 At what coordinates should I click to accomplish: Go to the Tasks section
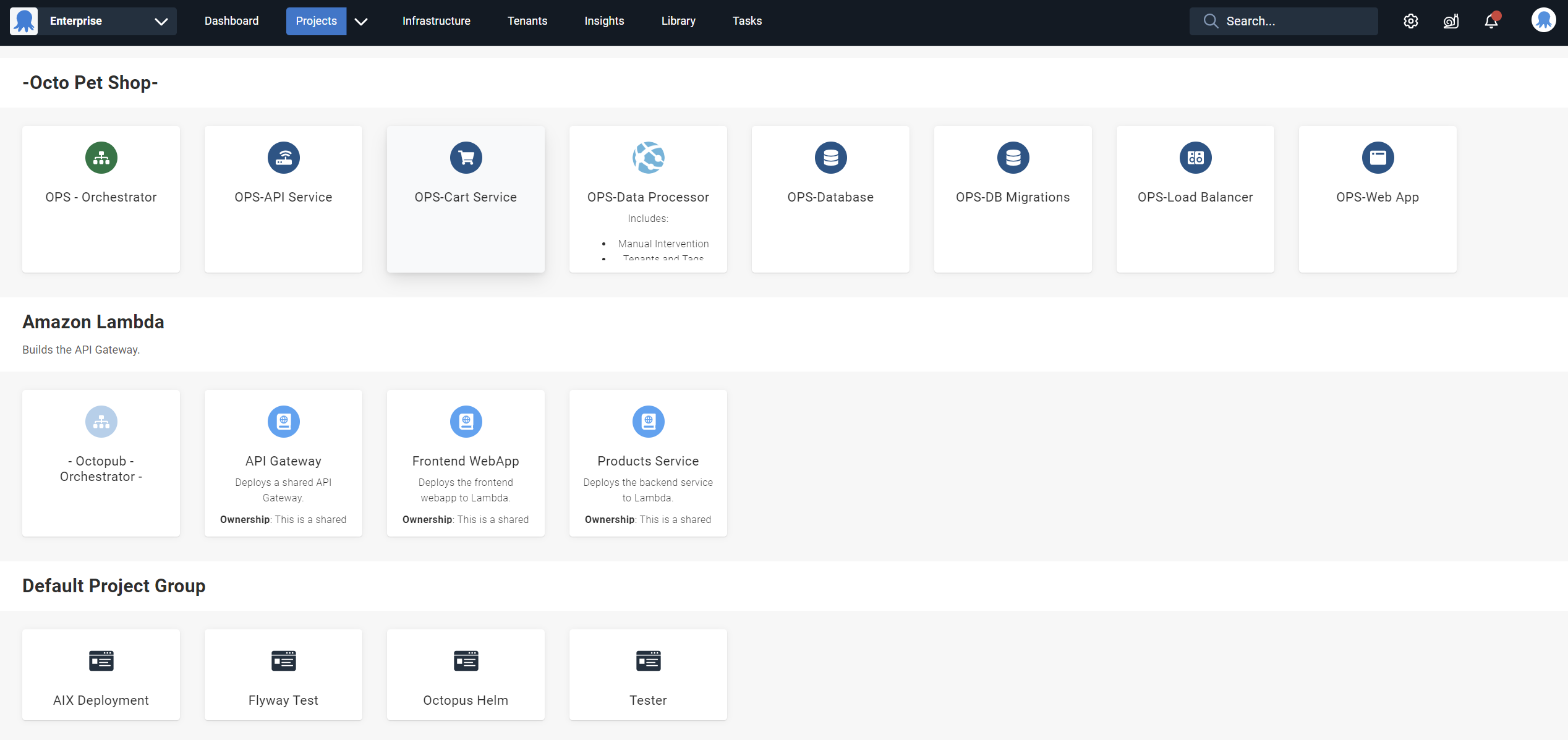pos(747,20)
